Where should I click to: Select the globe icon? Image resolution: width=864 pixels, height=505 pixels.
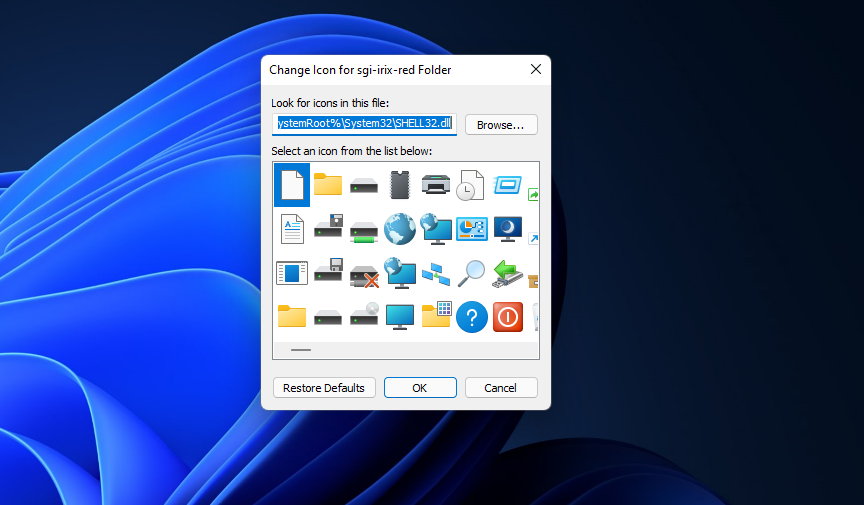[x=400, y=229]
